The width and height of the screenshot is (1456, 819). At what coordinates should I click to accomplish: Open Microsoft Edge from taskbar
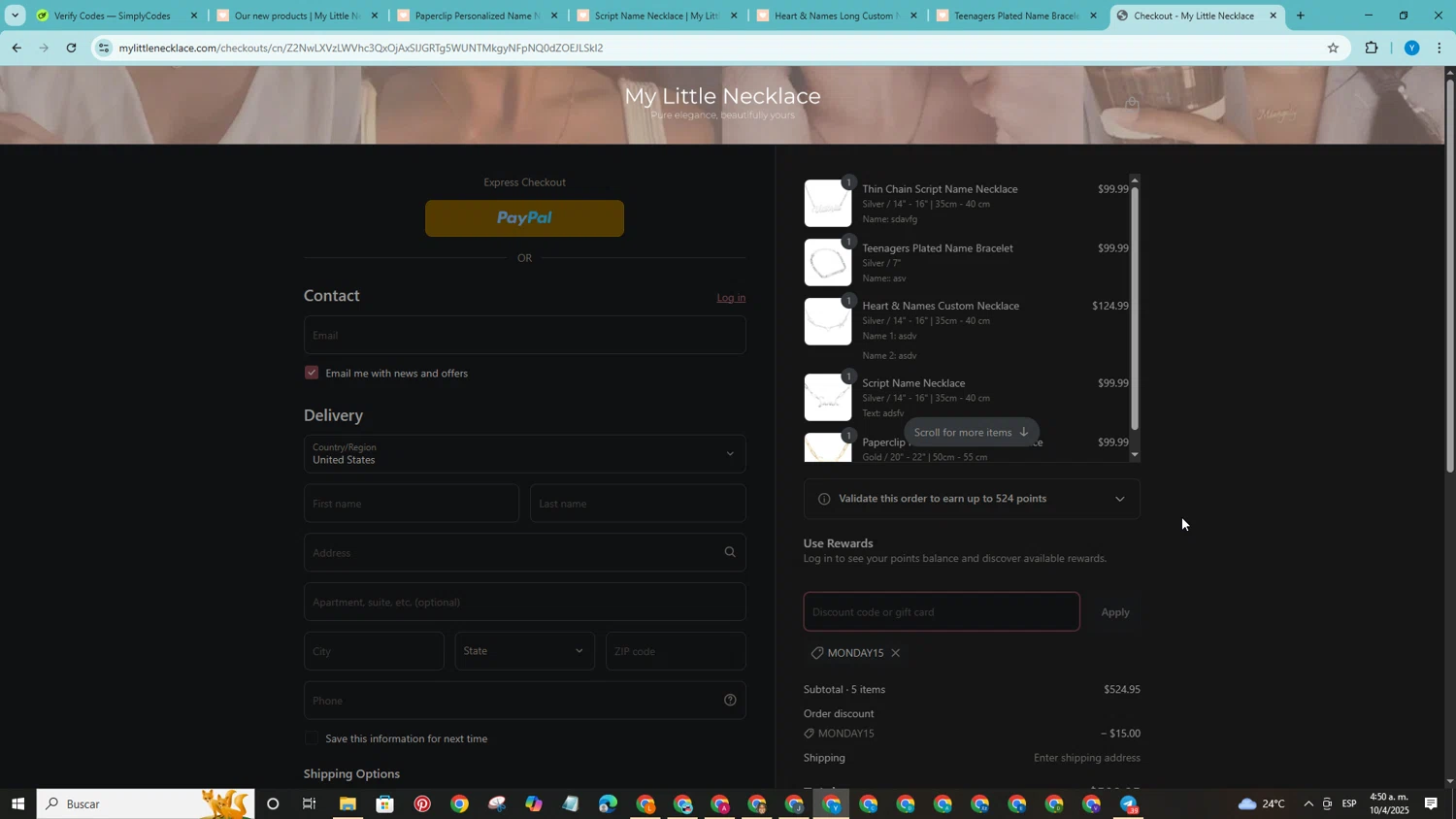click(x=608, y=803)
